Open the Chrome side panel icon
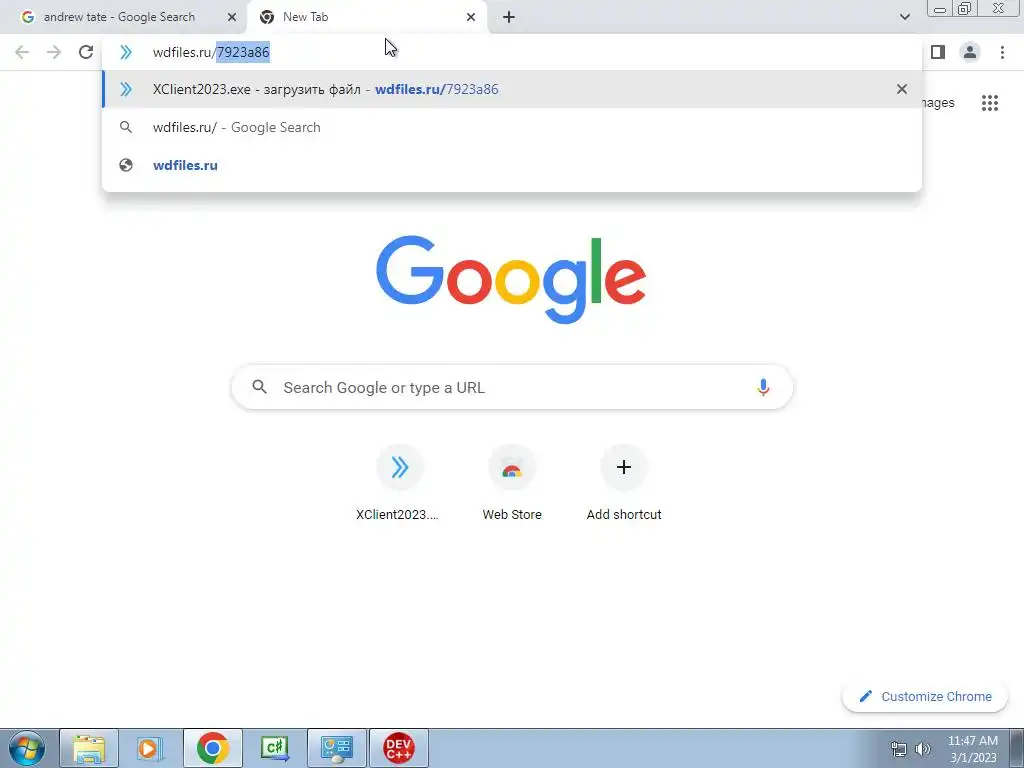The height and width of the screenshot is (768, 1024). click(x=938, y=52)
